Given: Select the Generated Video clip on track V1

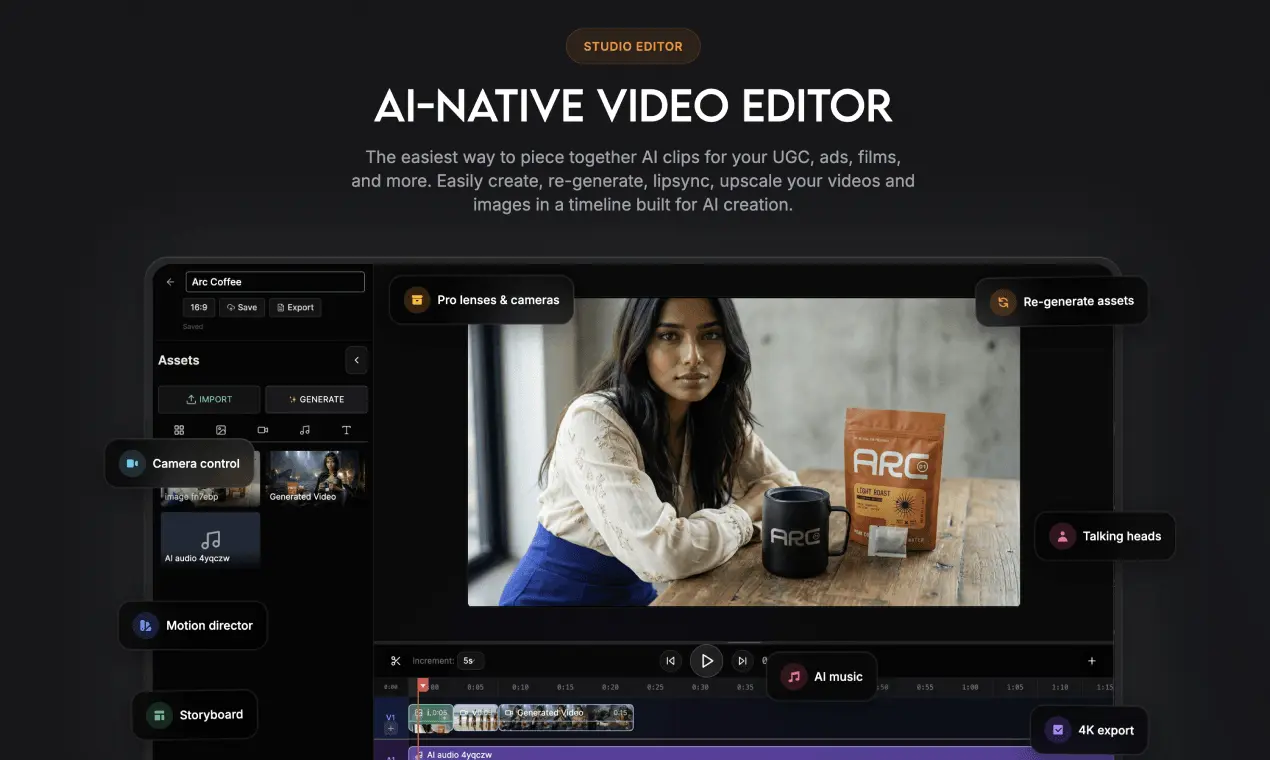Looking at the screenshot, I should pos(566,717).
